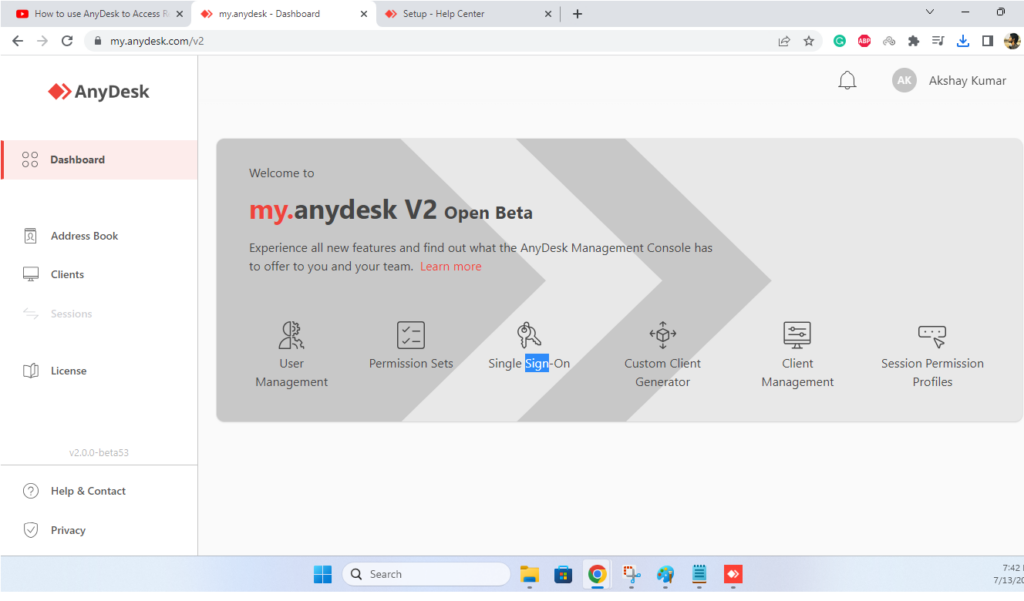Image resolution: width=1024 pixels, height=601 pixels.
Task: Open the tab search dropdown
Action: (930, 12)
